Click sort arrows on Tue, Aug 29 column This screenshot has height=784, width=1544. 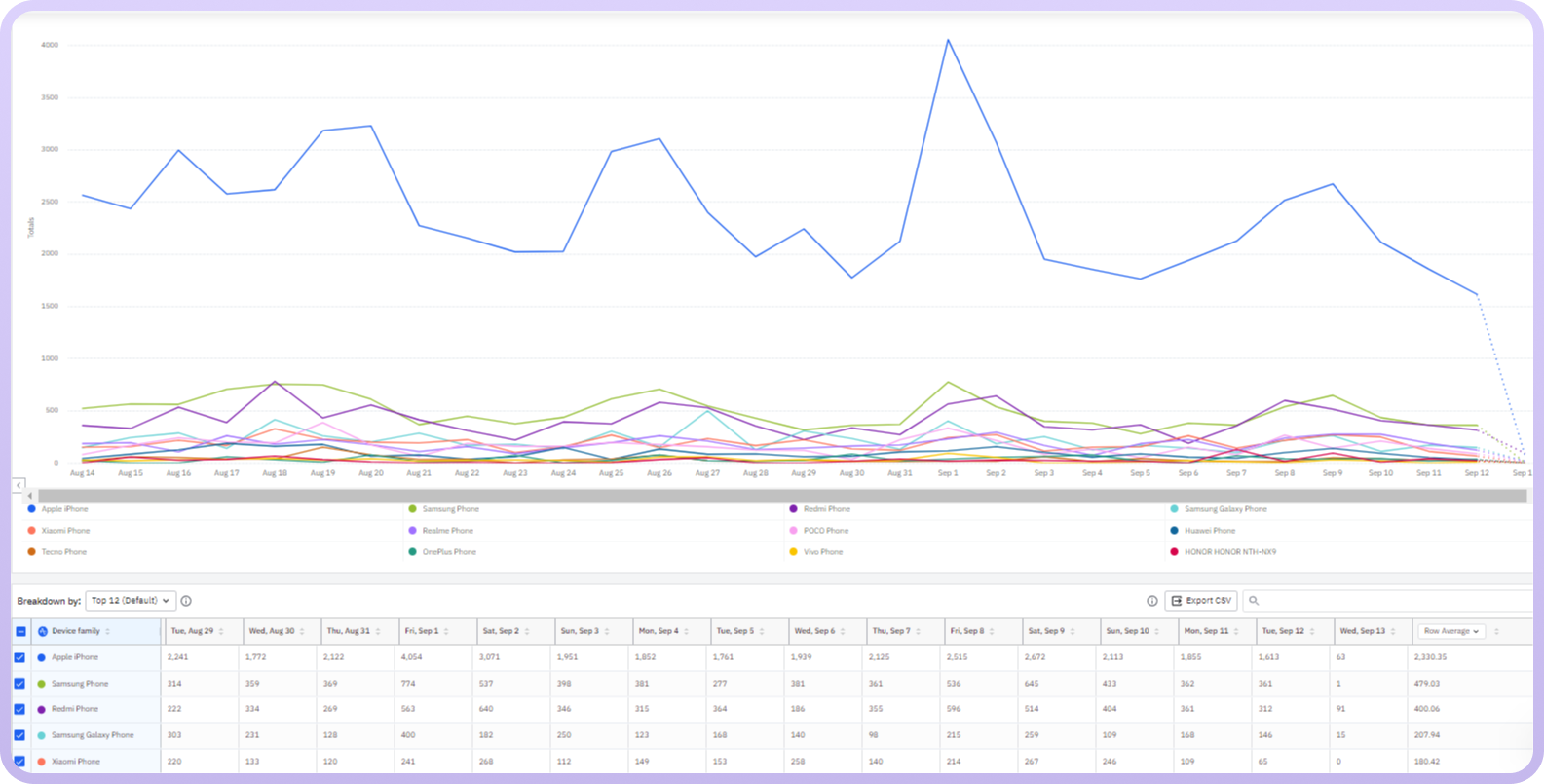click(221, 631)
